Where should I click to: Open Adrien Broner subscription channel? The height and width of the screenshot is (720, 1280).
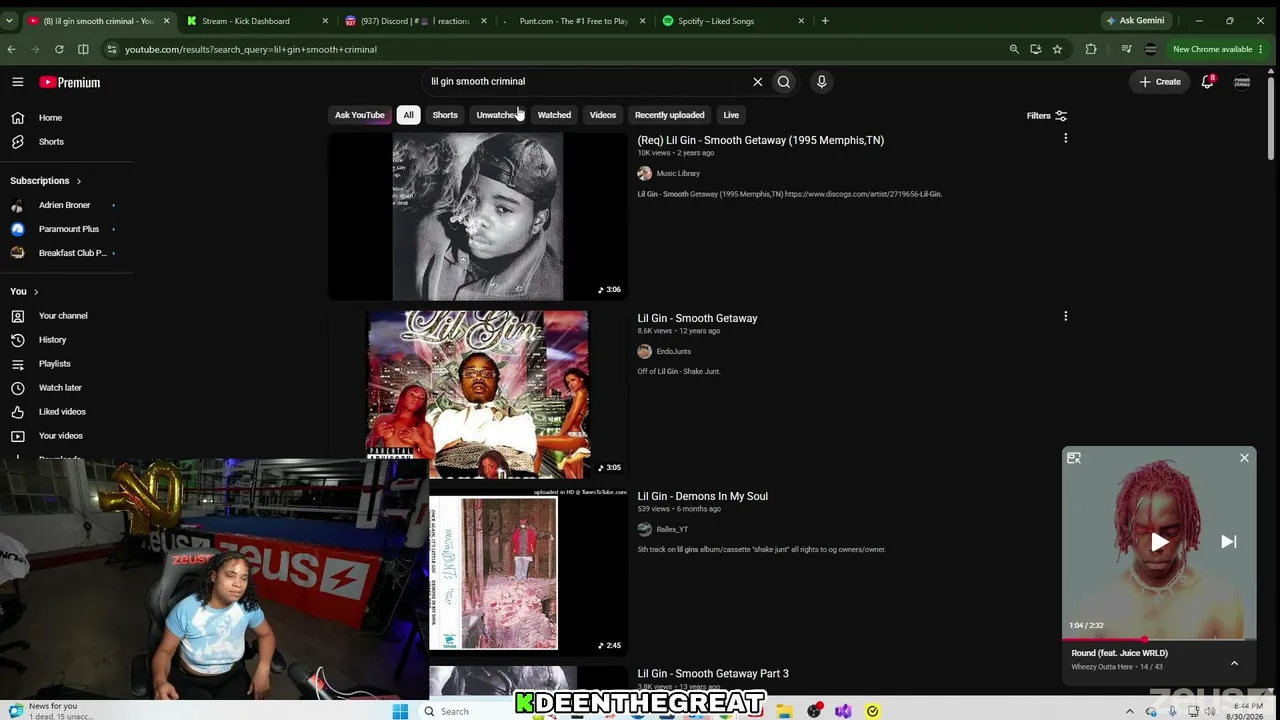pos(64,205)
